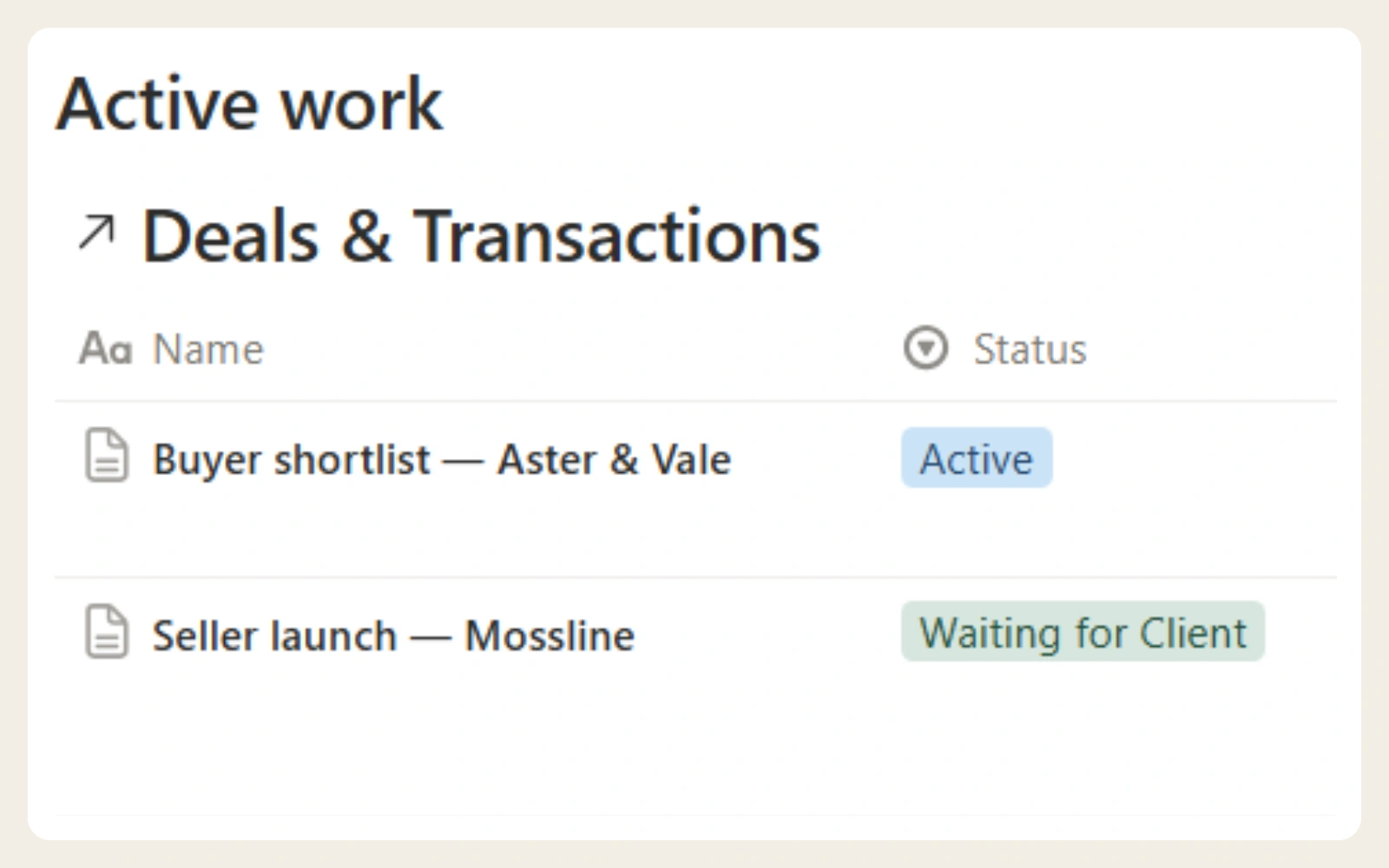Click the green Waiting for Client chip
1389x868 pixels.
pyautogui.click(x=1083, y=632)
